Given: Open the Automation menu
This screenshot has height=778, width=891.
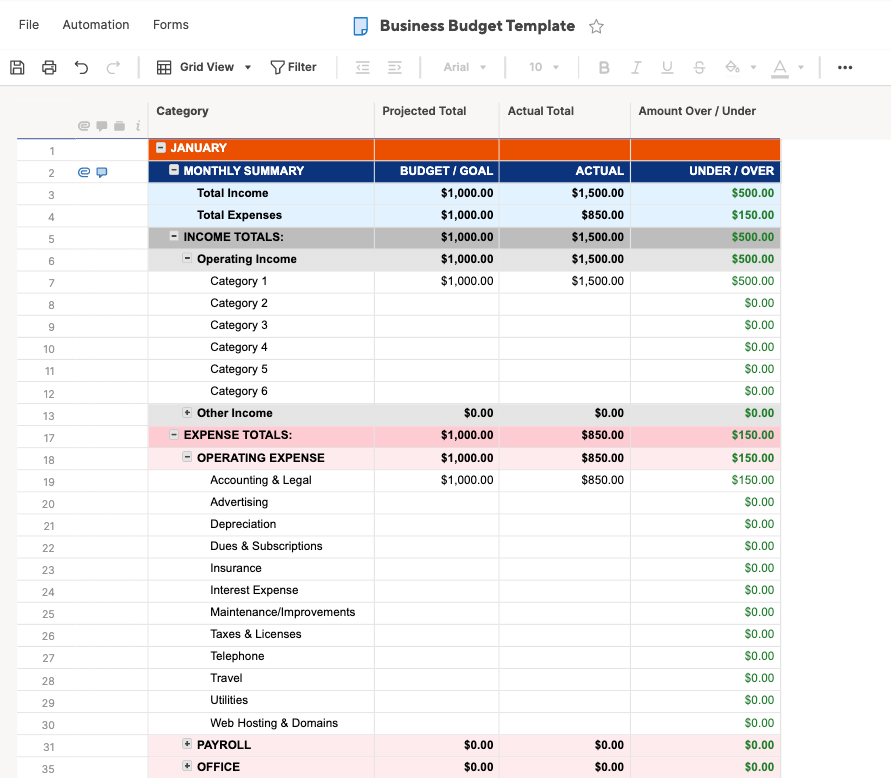Looking at the screenshot, I should 96,25.
